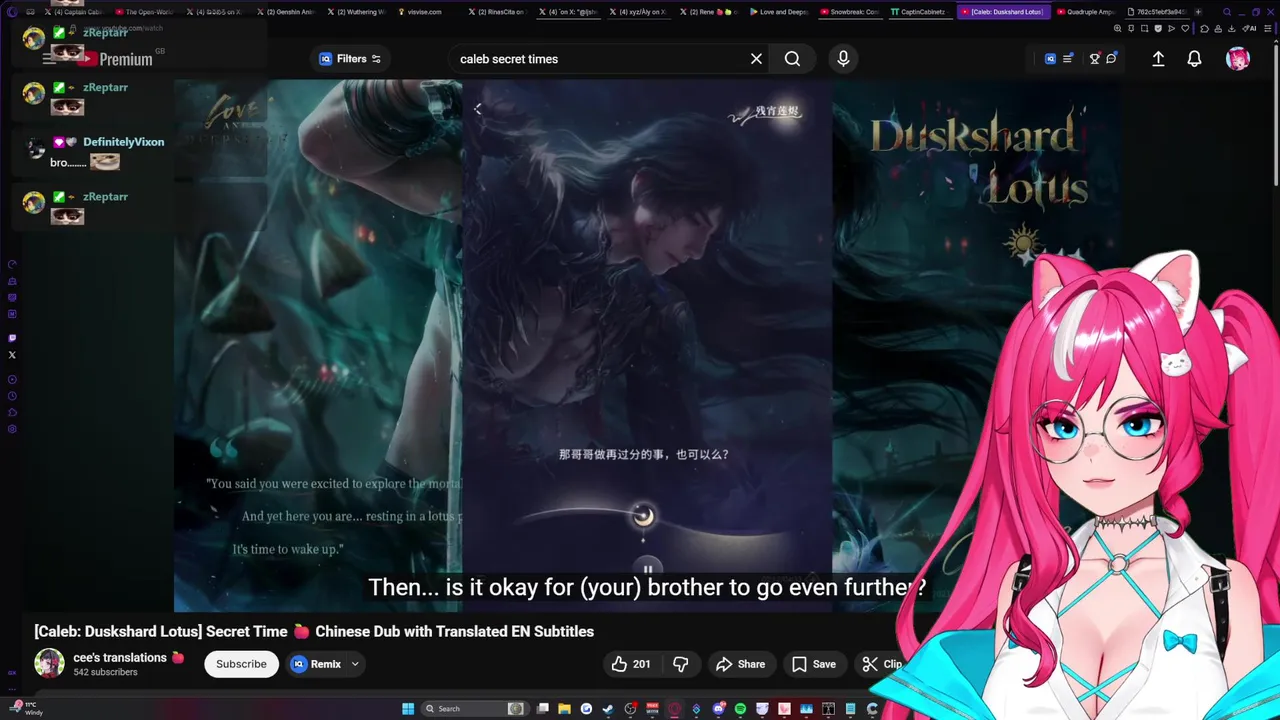Click the video title text
Image resolution: width=1280 pixels, height=720 pixels.
pos(314,631)
